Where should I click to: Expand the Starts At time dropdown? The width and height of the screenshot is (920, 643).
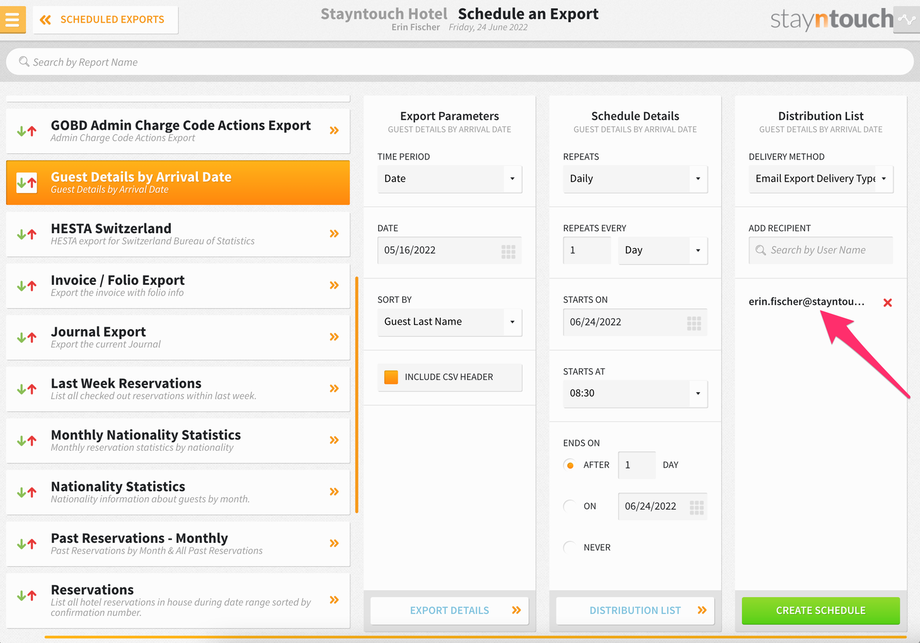pyautogui.click(x=635, y=393)
